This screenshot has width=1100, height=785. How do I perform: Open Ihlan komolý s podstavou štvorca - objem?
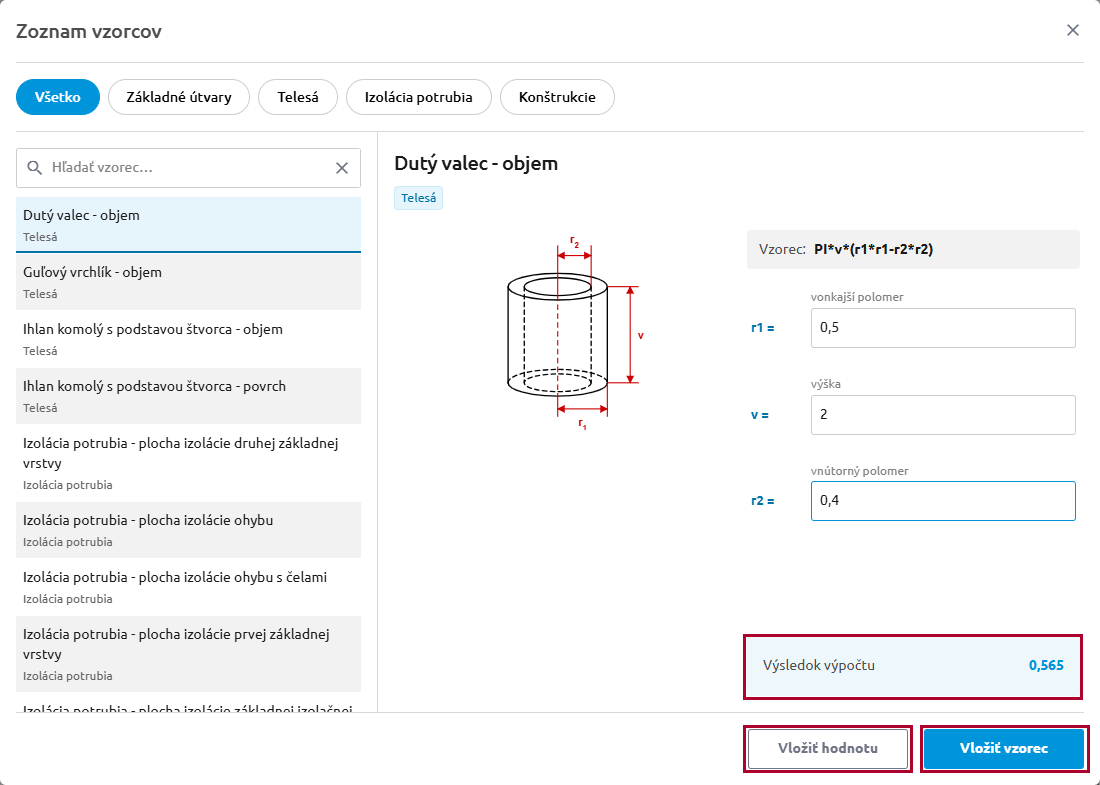[x=188, y=339]
